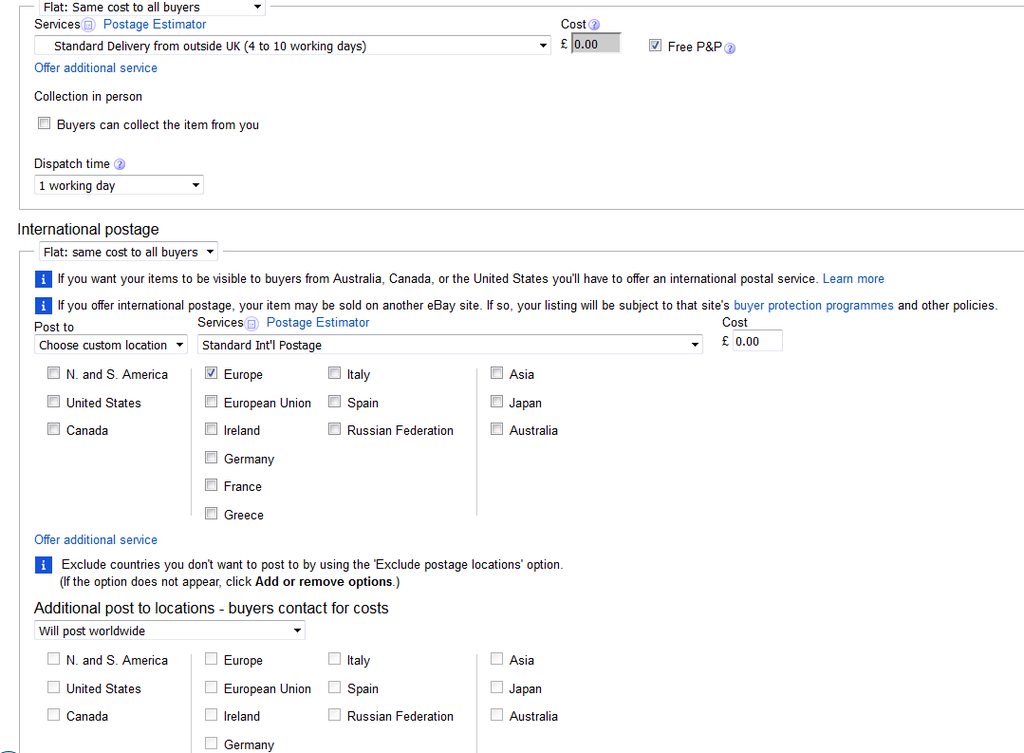The height and width of the screenshot is (753, 1024).
Task: Check United States under Post to
Action: coord(54,401)
